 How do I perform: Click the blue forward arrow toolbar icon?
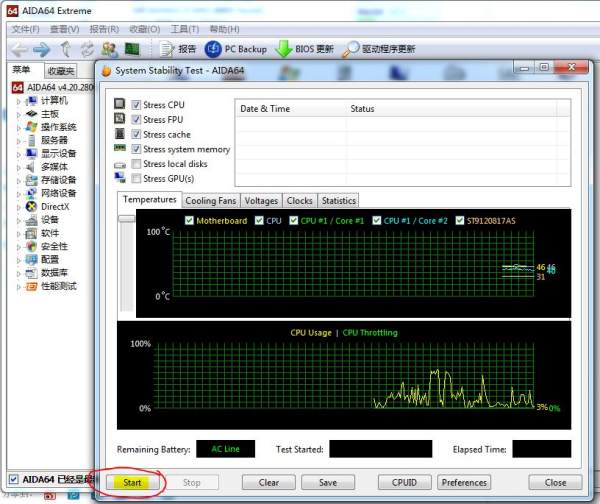tap(41, 49)
